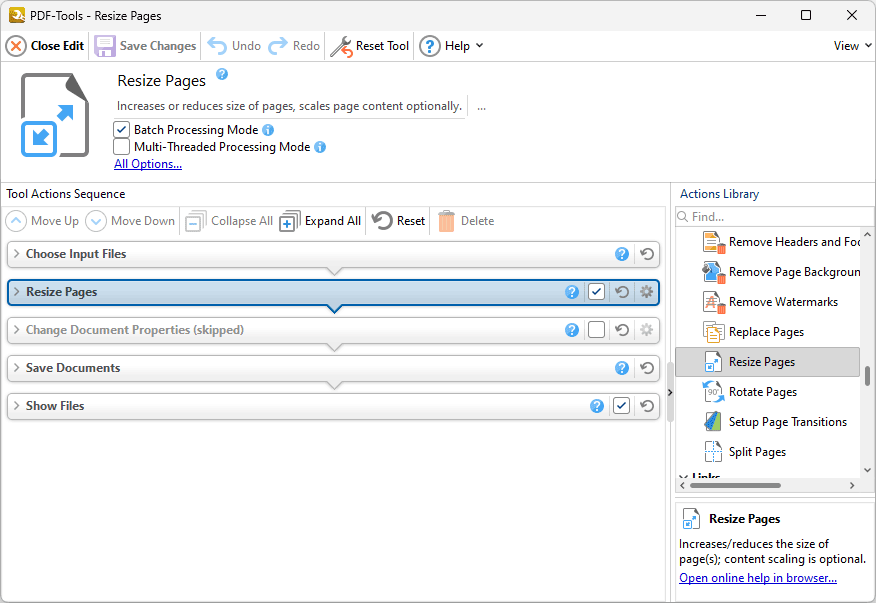Image resolution: width=876 pixels, height=603 pixels.
Task: Click help icon beside Resize Pages title
Action: (x=222, y=74)
